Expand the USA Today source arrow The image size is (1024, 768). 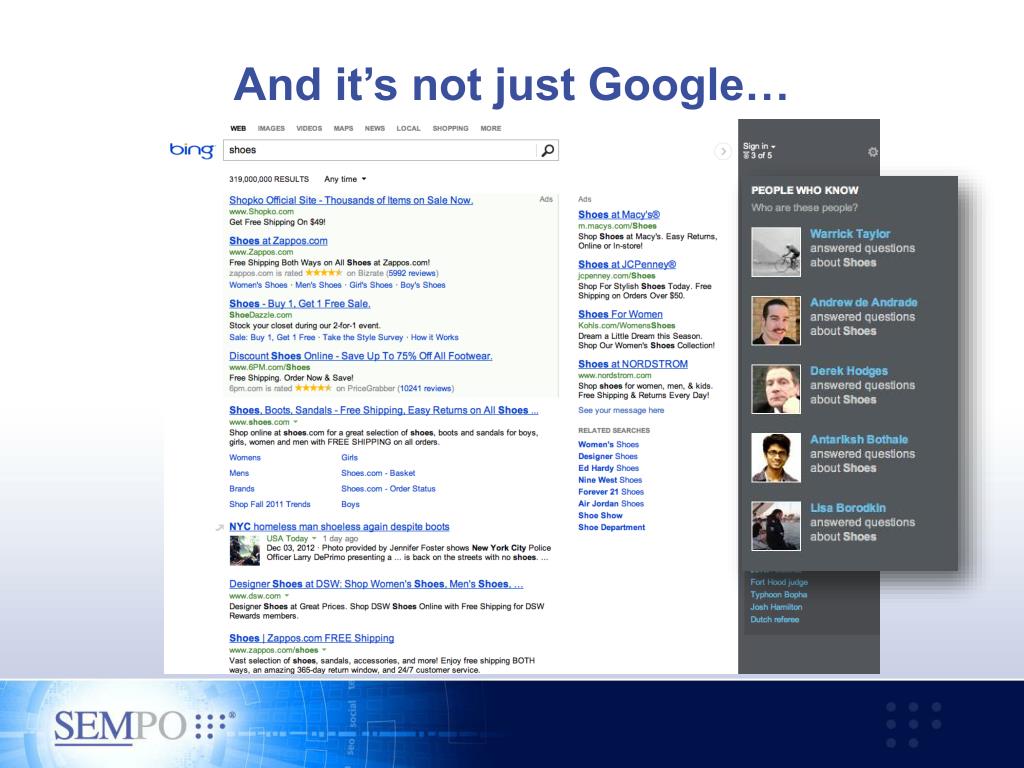314,538
